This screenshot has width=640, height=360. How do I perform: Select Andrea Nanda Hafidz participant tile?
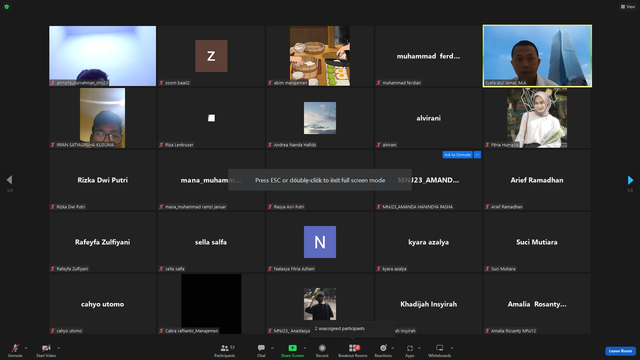click(320, 118)
